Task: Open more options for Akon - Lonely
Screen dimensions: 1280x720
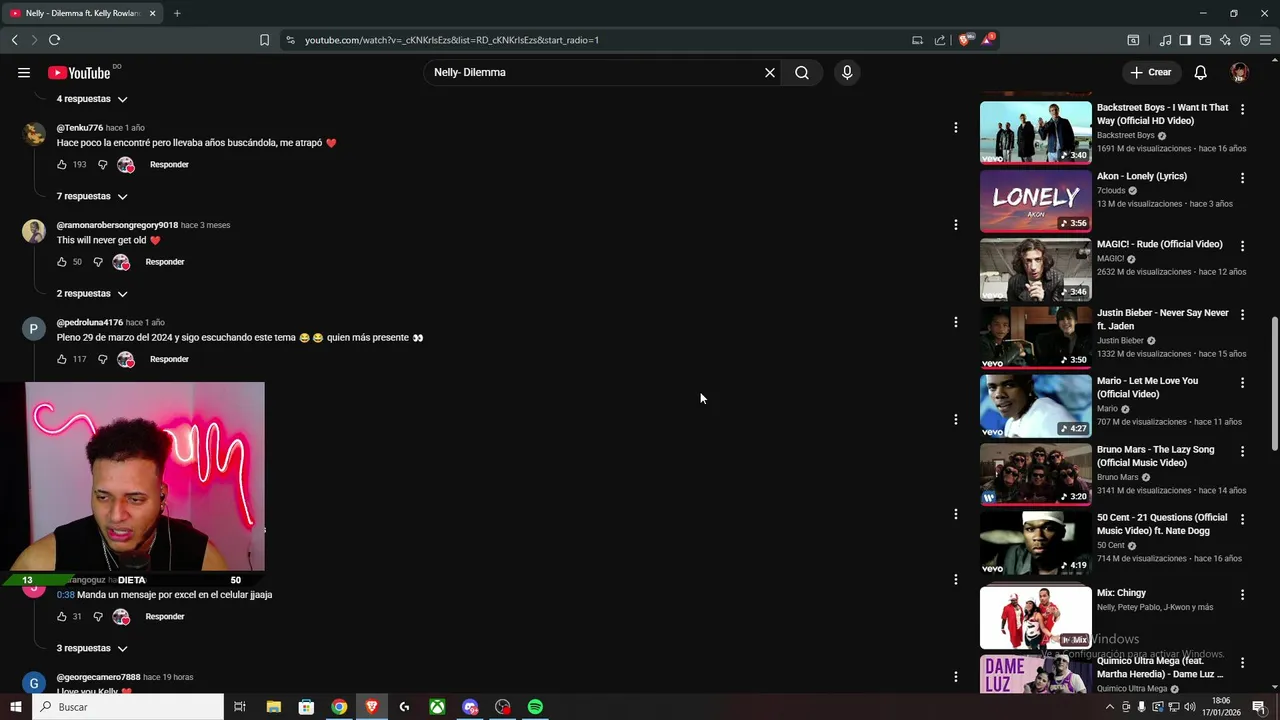Action: 1243,178
